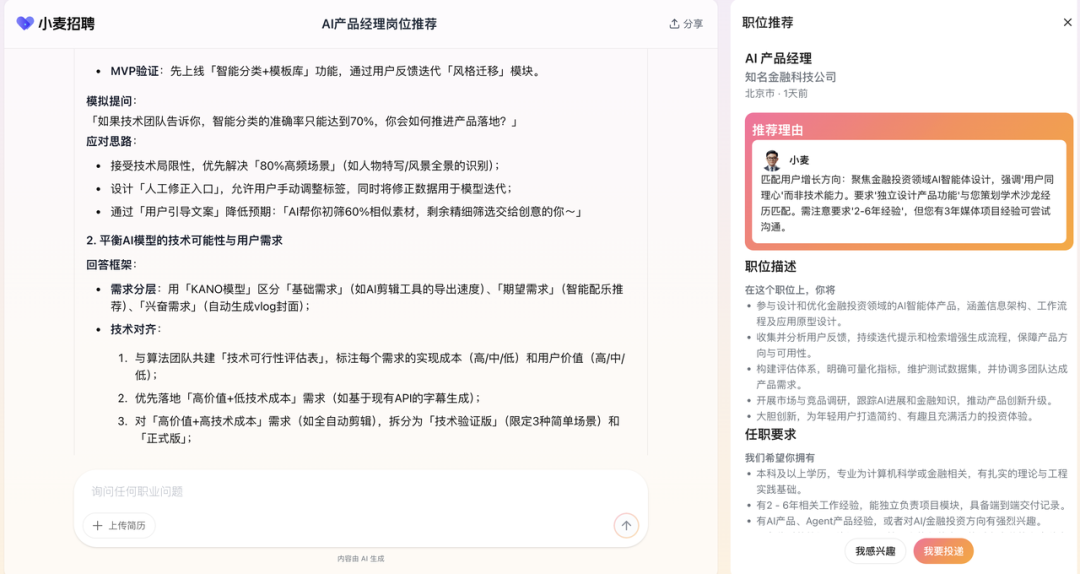Click the plus icon for 上传简历
The height and width of the screenshot is (574, 1080).
tap(98, 525)
